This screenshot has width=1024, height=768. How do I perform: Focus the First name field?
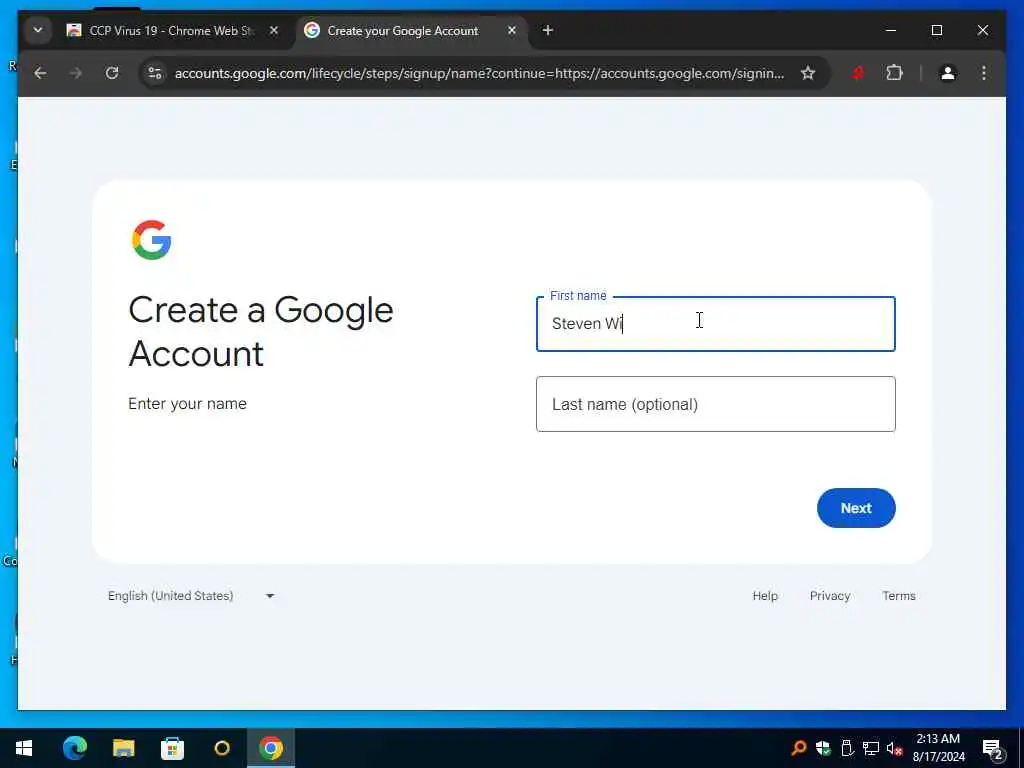click(x=716, y=324)
